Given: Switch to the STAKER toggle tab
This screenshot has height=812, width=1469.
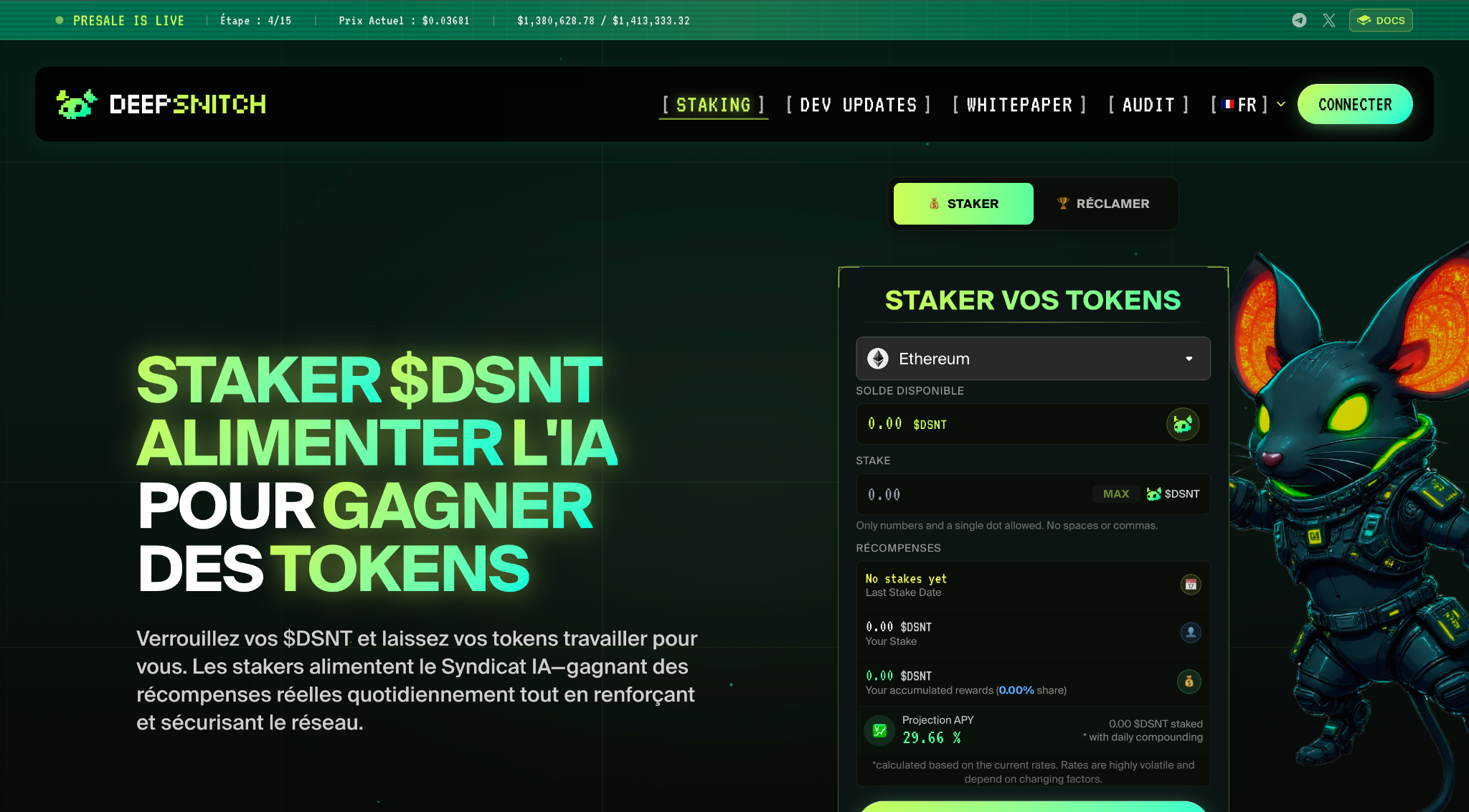Looking at the screenshot, I should click(963, 204).
